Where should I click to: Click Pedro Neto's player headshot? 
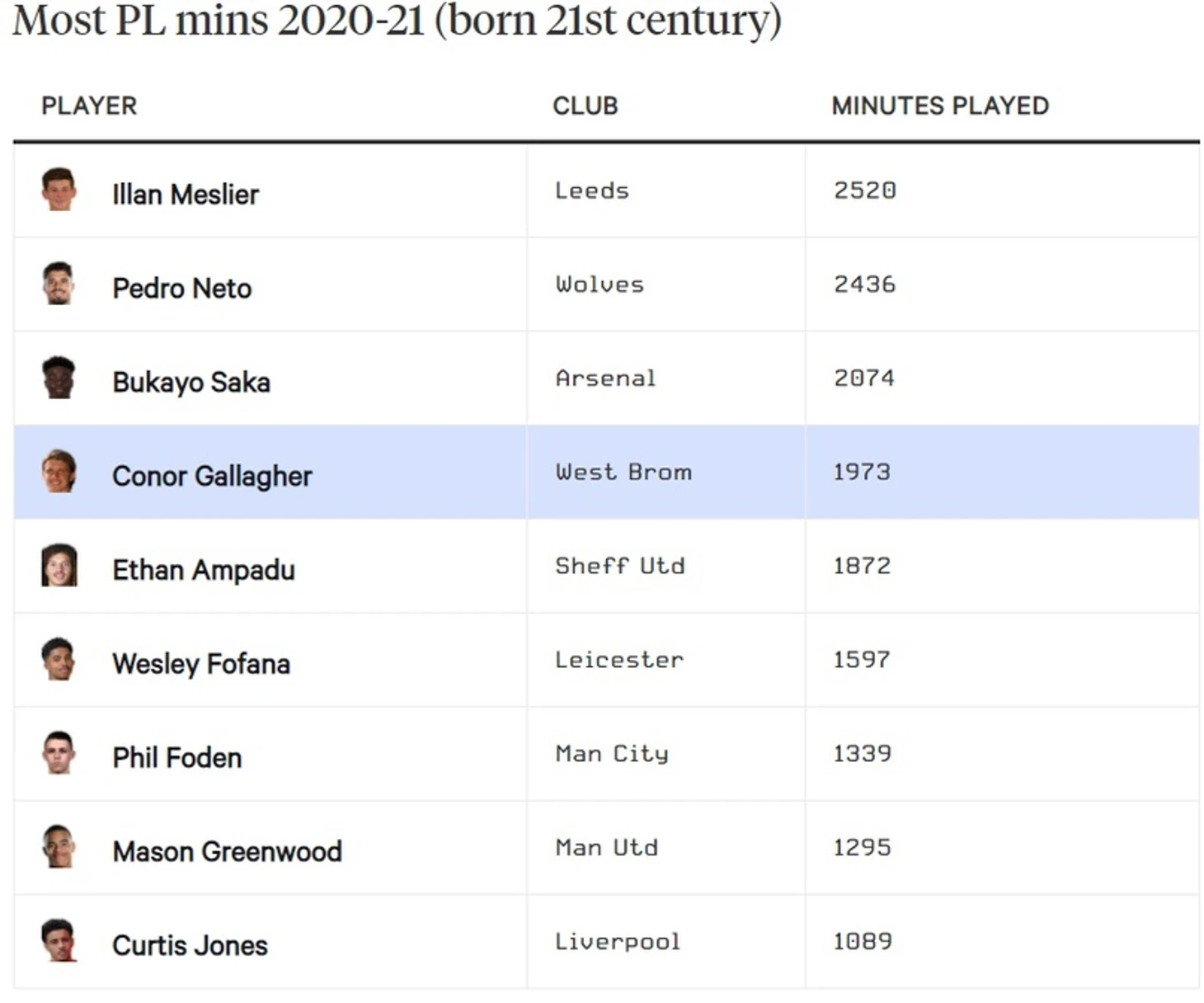(59, 284)
